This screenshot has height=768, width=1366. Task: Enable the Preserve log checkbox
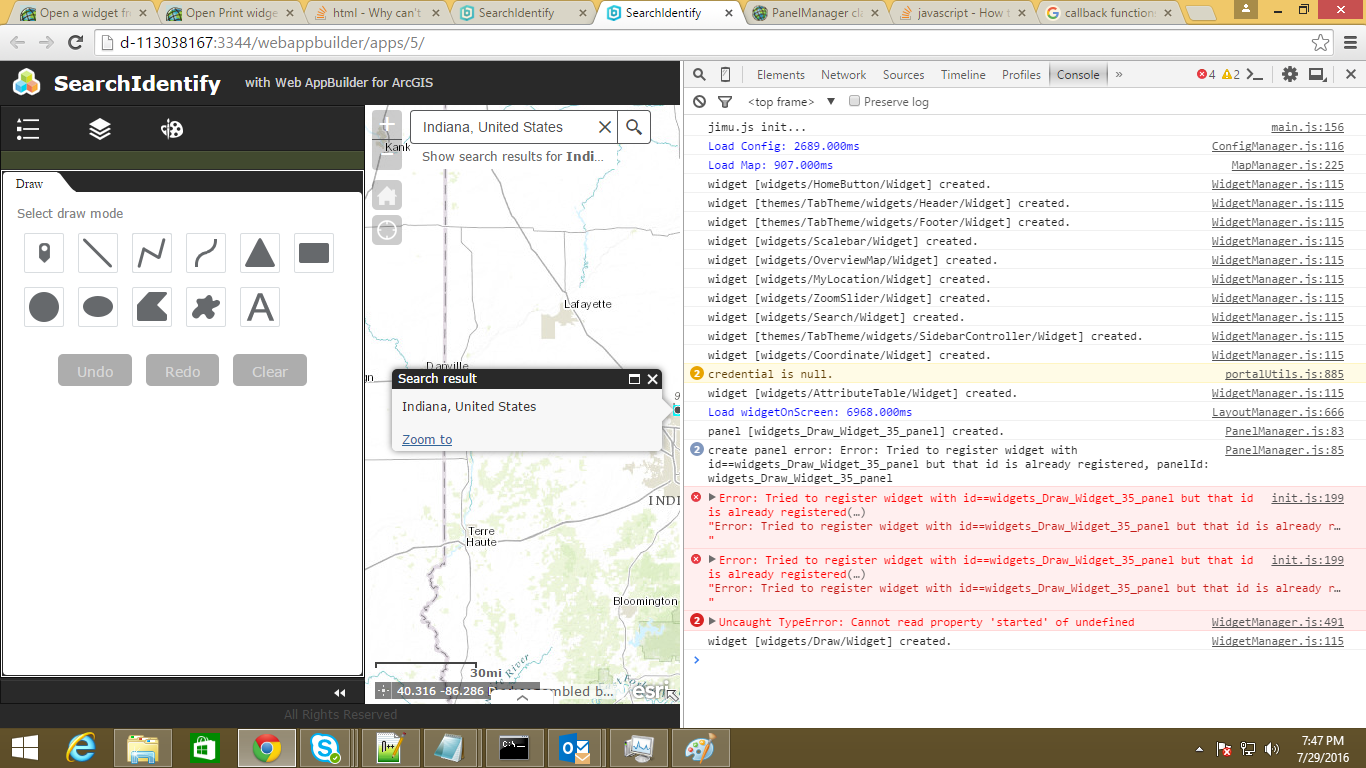pos(854,101)
